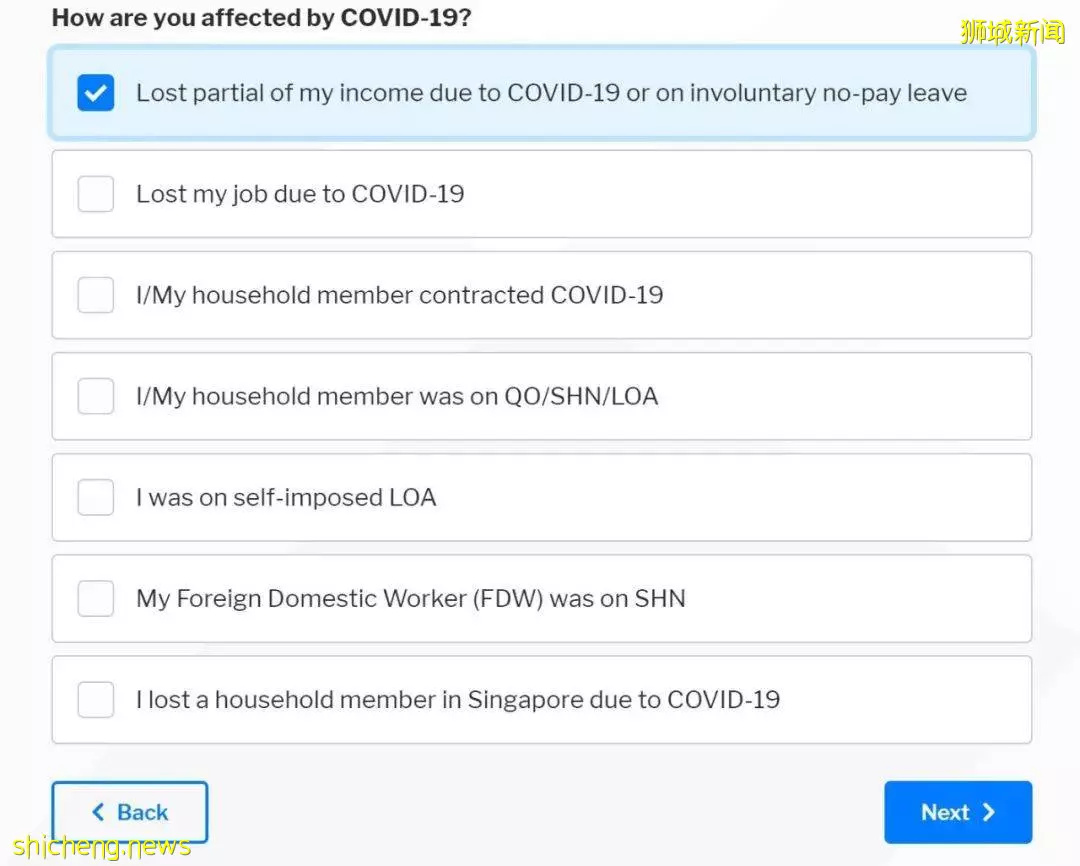Click the left chevron icon on Back
The width and height of the screenshot is (1080, 866).
tap(98, 812)
